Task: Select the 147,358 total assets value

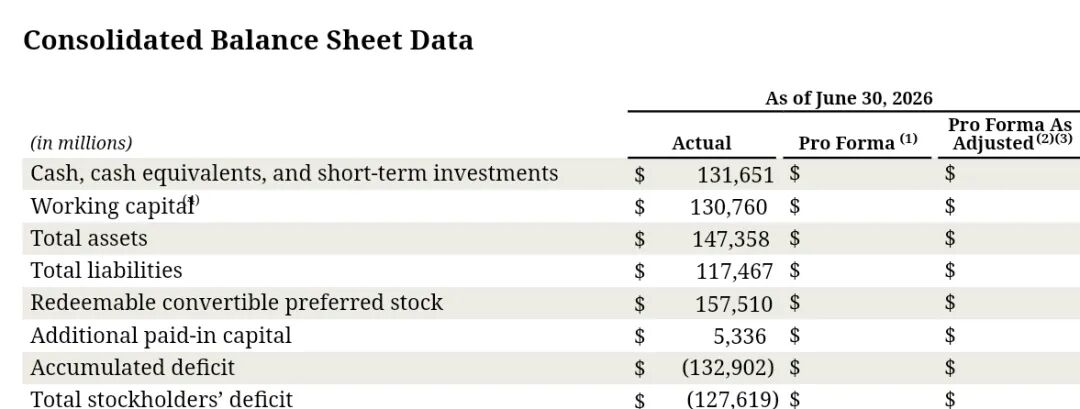Action: 731,240
